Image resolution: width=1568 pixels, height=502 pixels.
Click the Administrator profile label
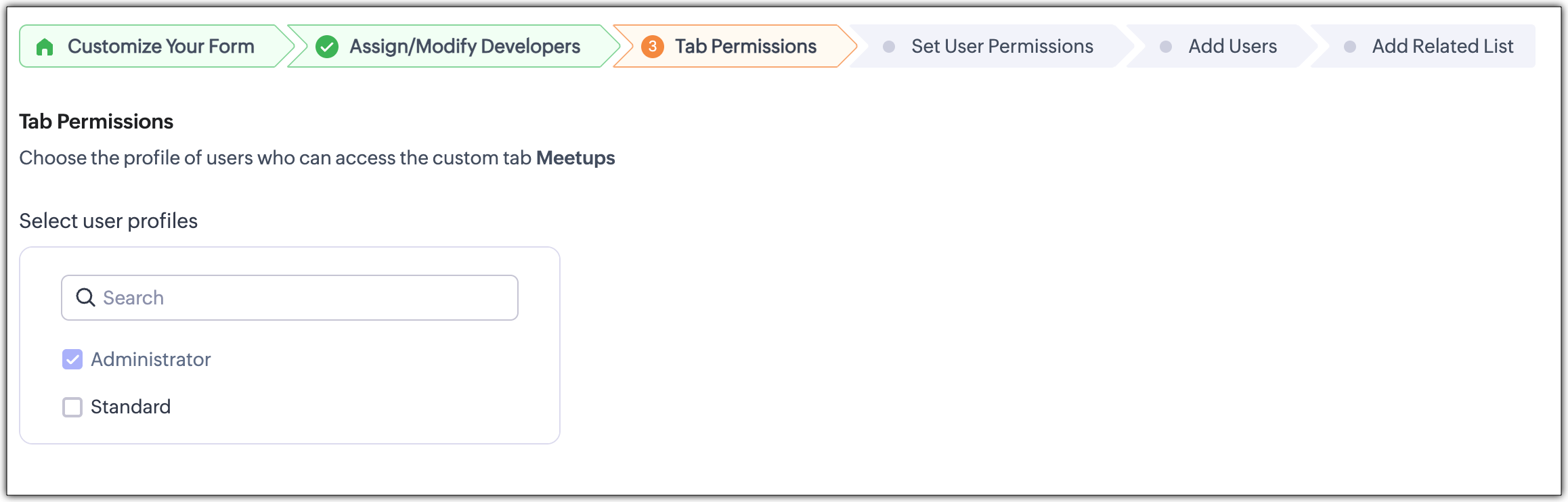click(151, 359)
